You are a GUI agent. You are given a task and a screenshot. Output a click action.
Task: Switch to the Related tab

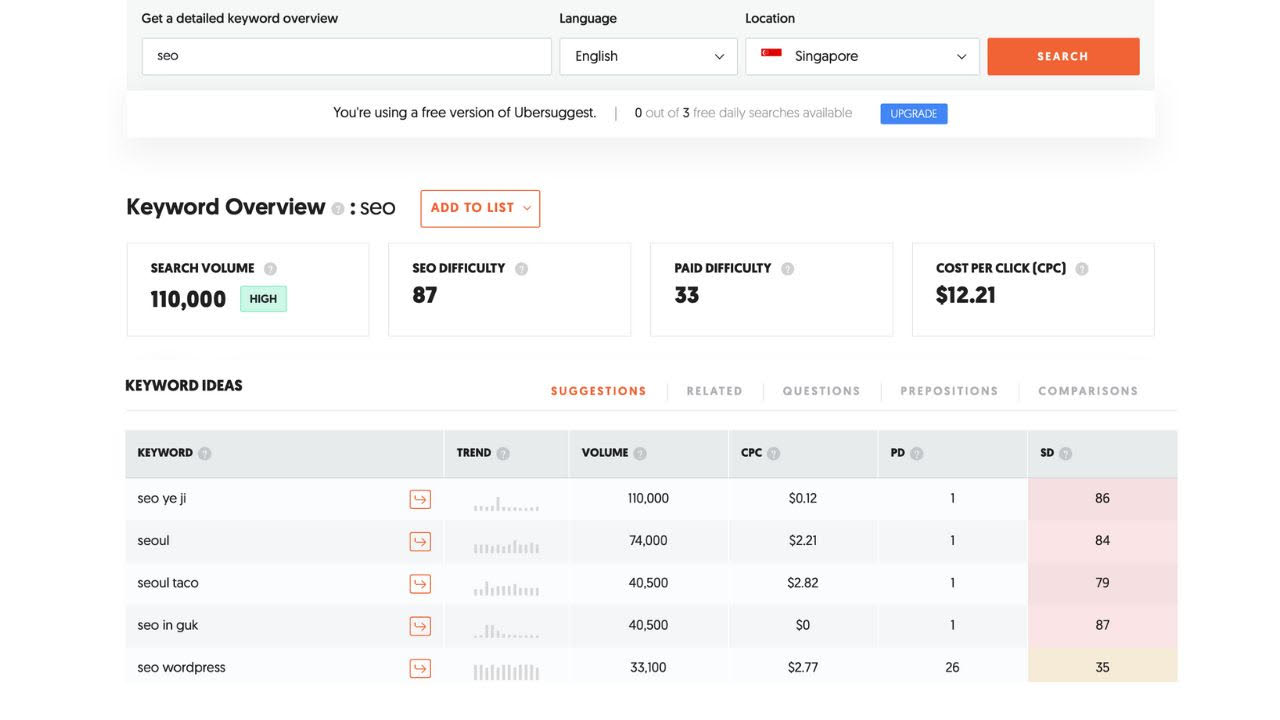tap(714, 391)
